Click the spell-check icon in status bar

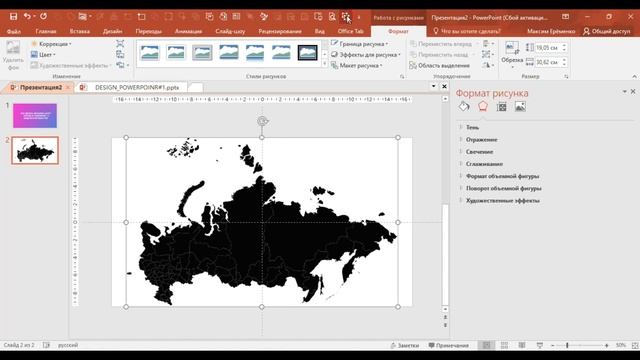(x=46, y=345)
